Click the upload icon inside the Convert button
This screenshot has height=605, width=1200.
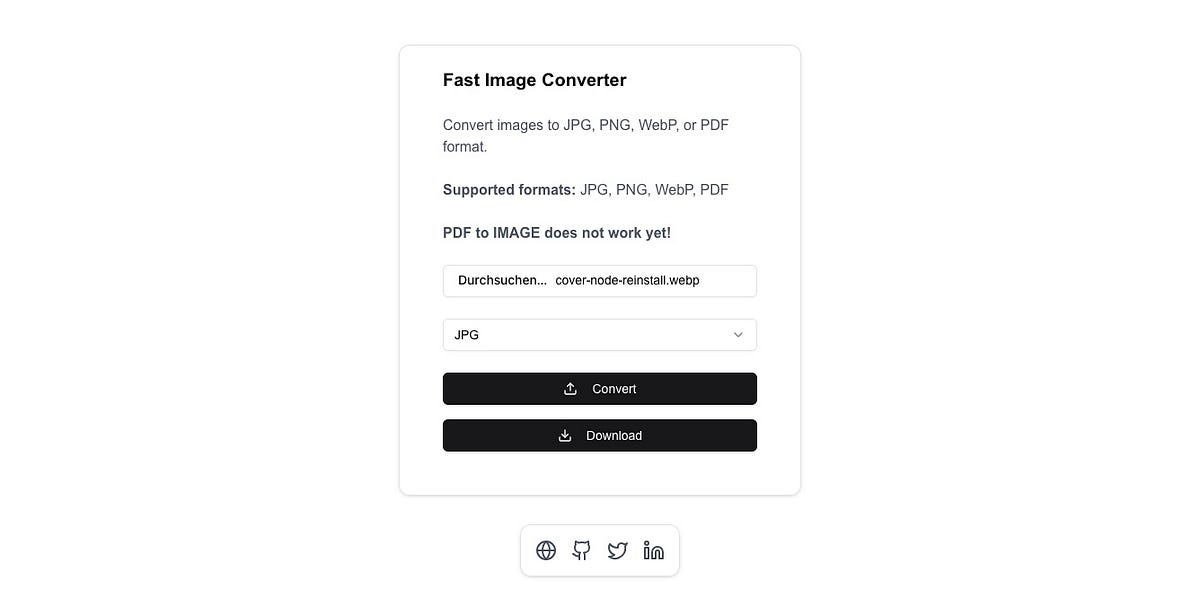point(570,388)
